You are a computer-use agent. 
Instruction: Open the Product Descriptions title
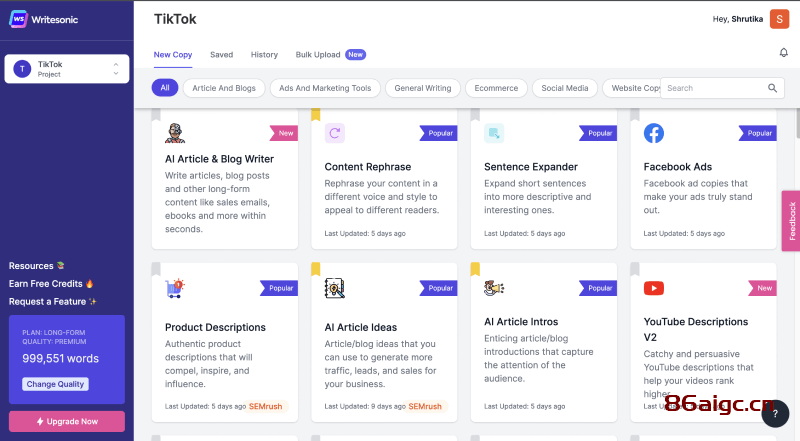[215, 327]
